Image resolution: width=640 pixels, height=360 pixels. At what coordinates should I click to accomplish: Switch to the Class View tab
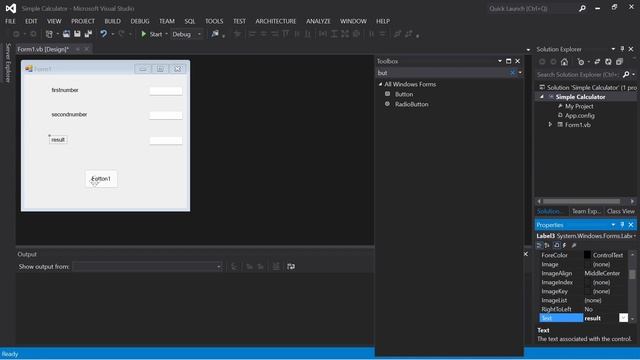620,211
